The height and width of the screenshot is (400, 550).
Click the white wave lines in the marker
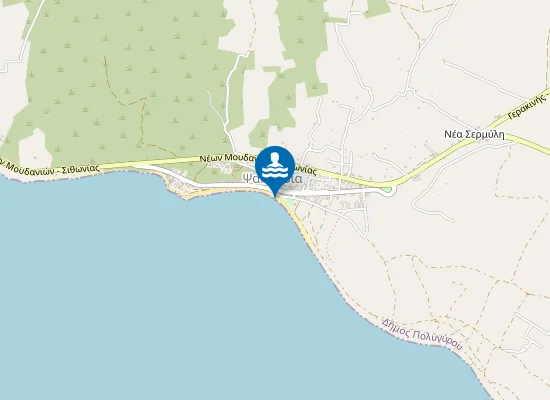tap(275, 172)
